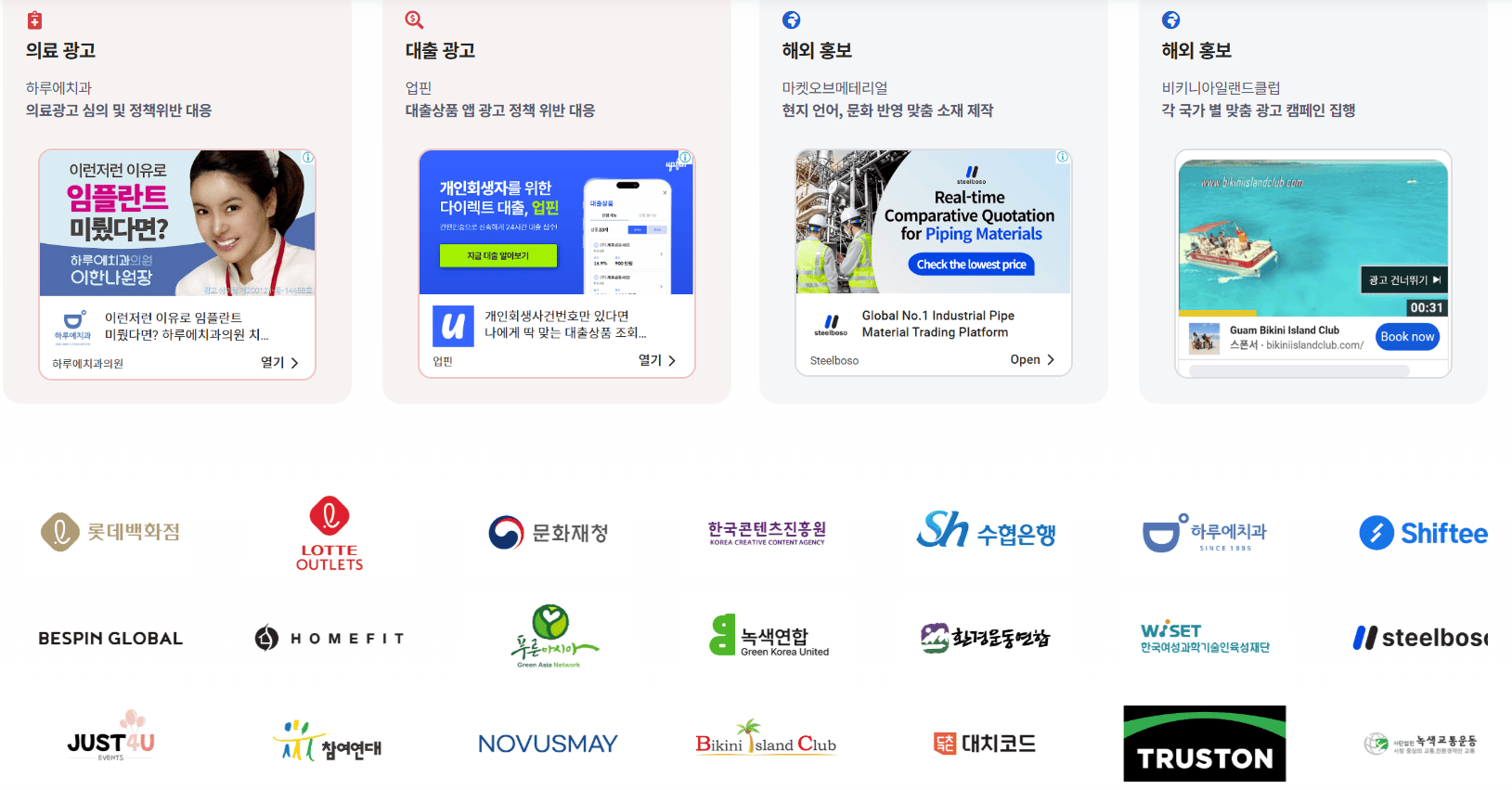Screen dimensions: 1512x790
Task: Open the bikiniislandclub.com link
Action: (x=1314, y=345)
